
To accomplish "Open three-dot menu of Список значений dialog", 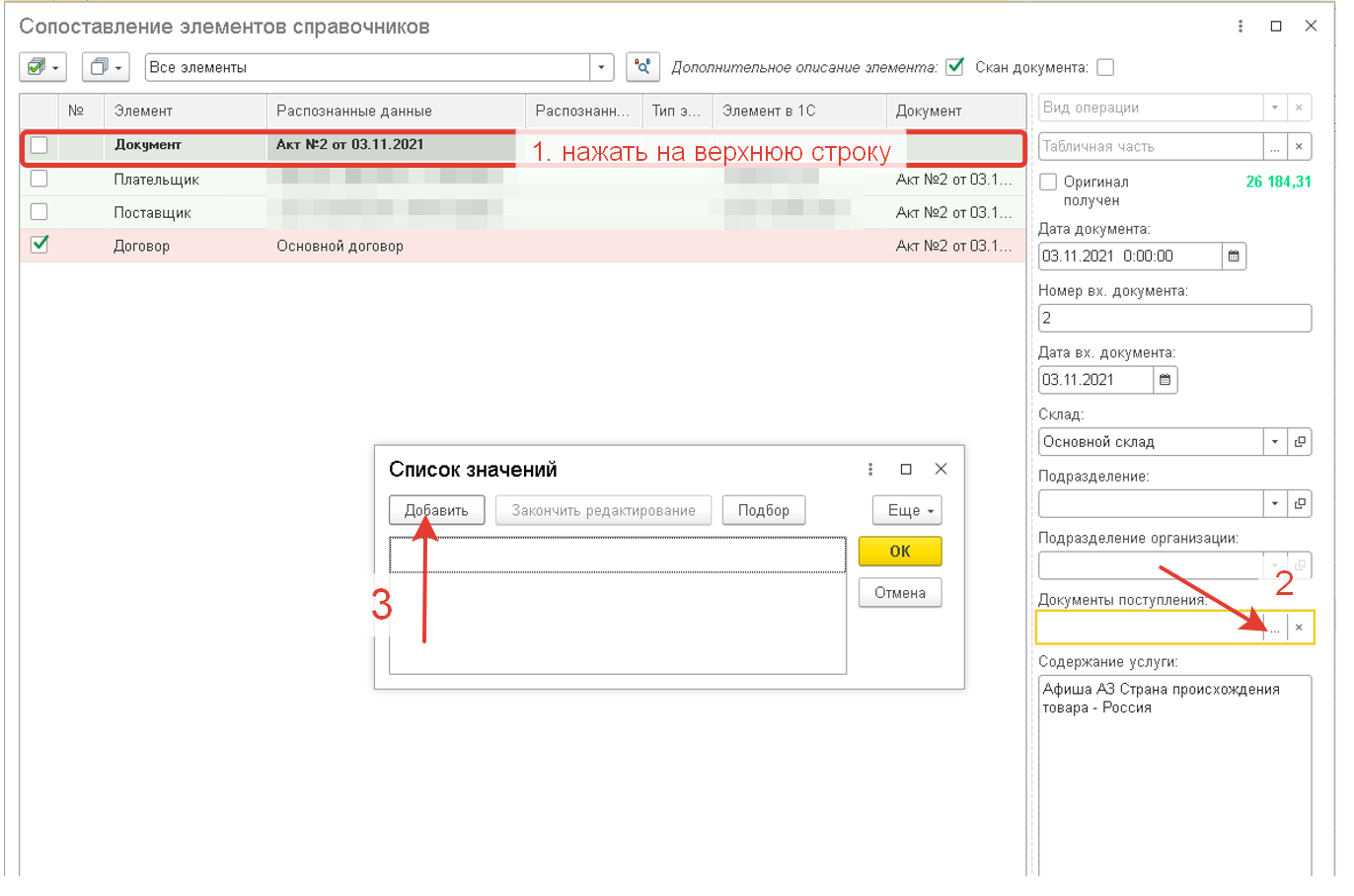I will [x=870, y=470].
